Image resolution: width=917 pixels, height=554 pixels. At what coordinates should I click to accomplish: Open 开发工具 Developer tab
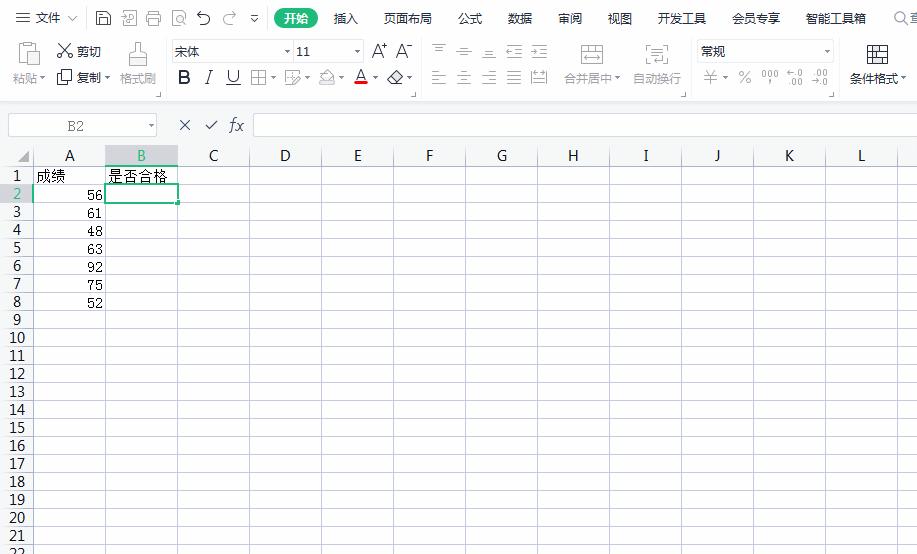coord(682,19)
